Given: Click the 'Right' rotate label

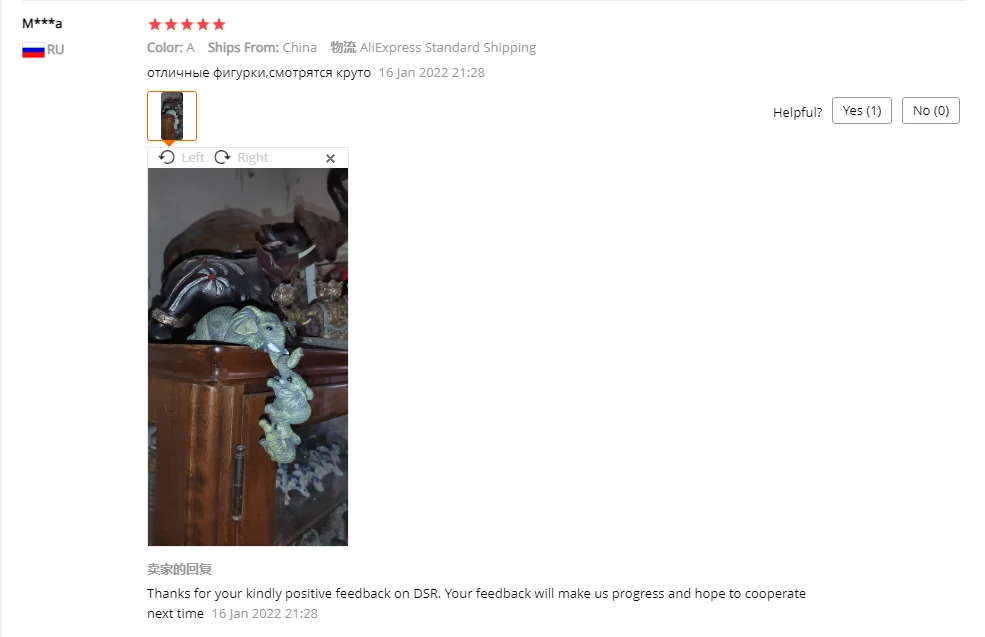Looking at the screenshot, I should [253, 158].
